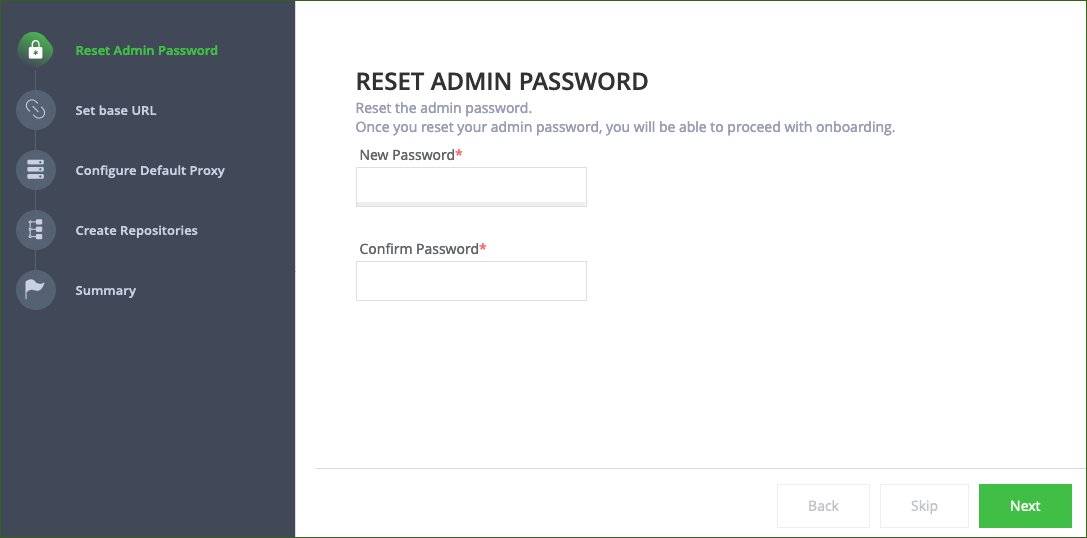Select the chain-link icon for base URL

click(x=35, y=110)
